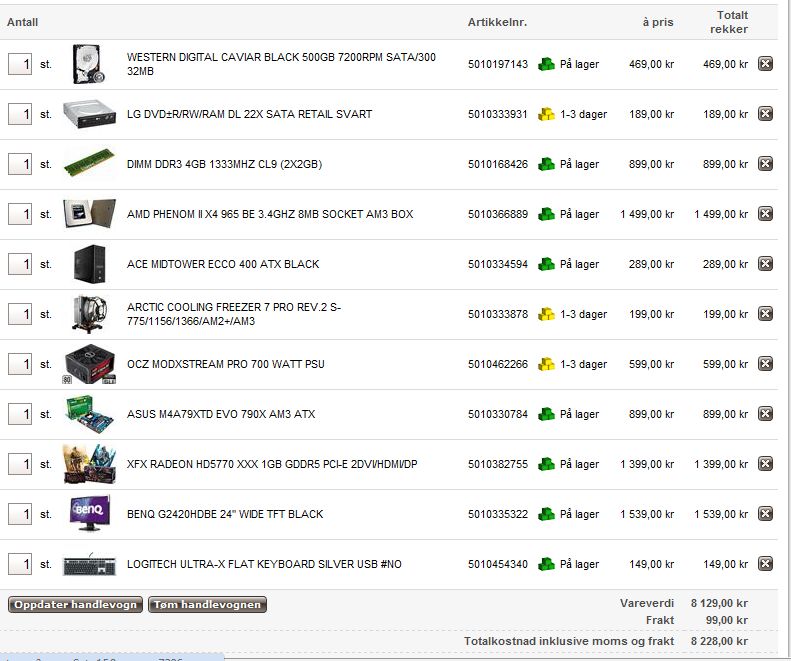
Task: Click stock icon for AMD Phenom II row
Action: pos(546,214)
